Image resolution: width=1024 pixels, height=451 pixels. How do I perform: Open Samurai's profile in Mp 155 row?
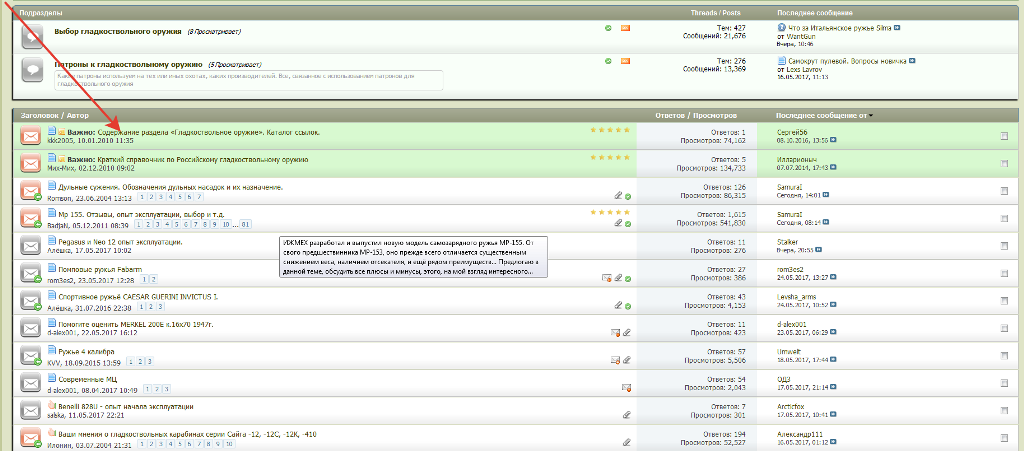pos(791,213)
